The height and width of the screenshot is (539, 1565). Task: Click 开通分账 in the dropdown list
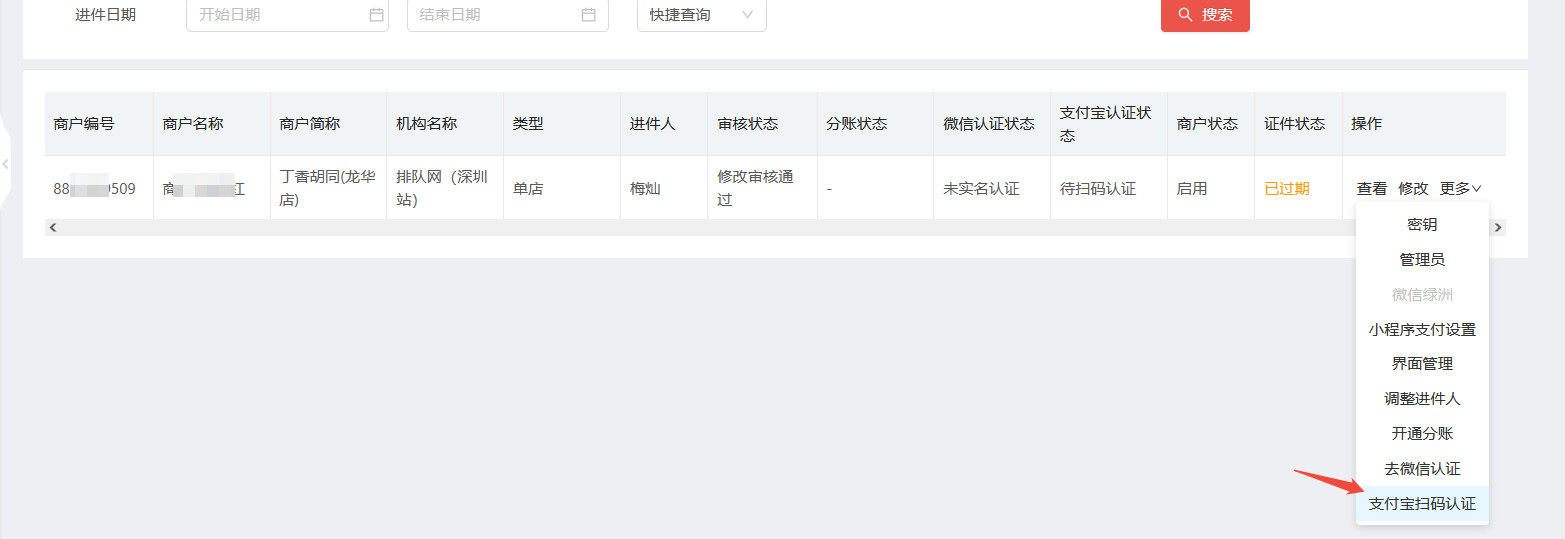[1422, 434]
